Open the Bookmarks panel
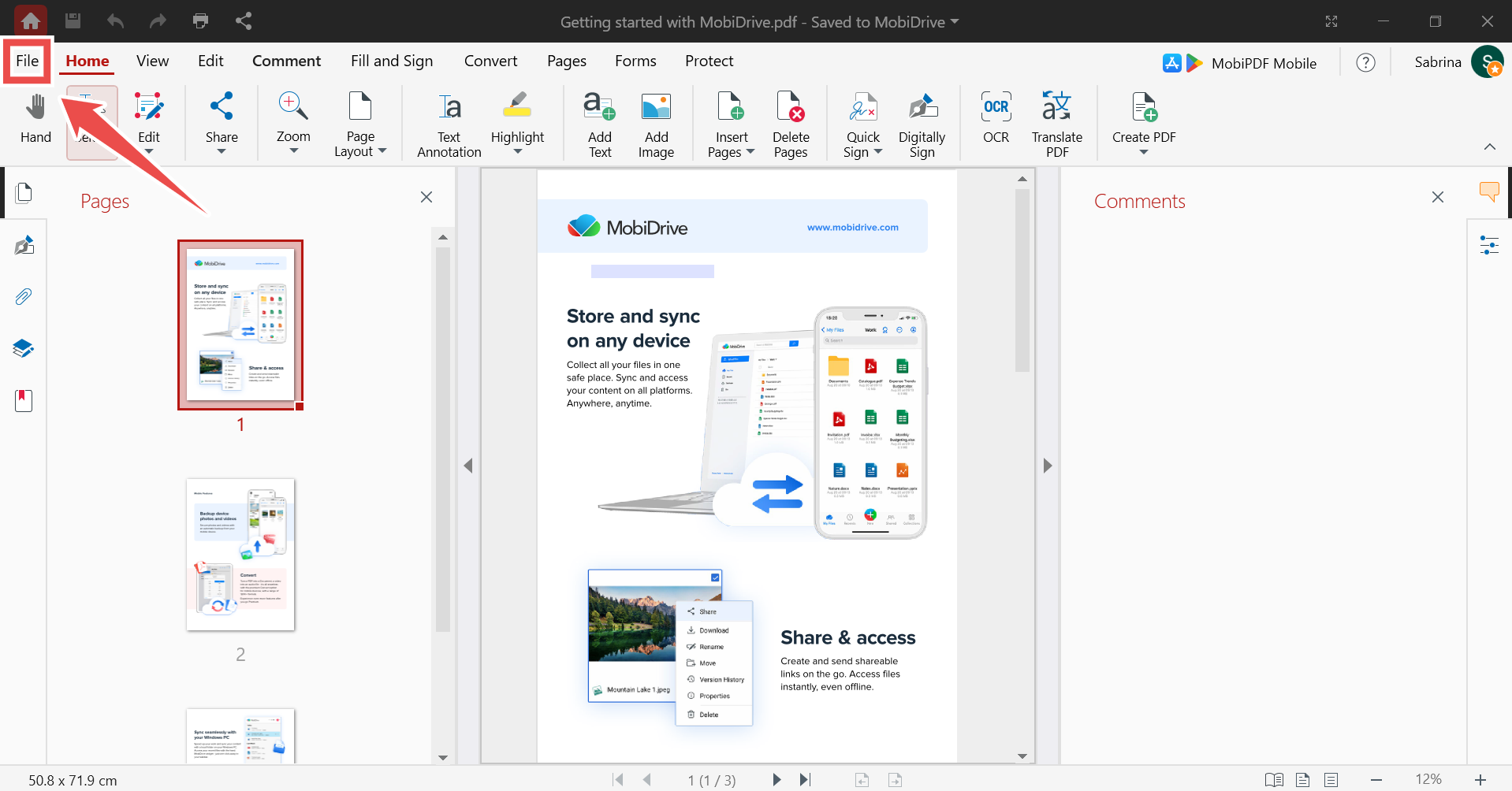The width and height of the screenshot is (1512, 791). click(24, 400)
